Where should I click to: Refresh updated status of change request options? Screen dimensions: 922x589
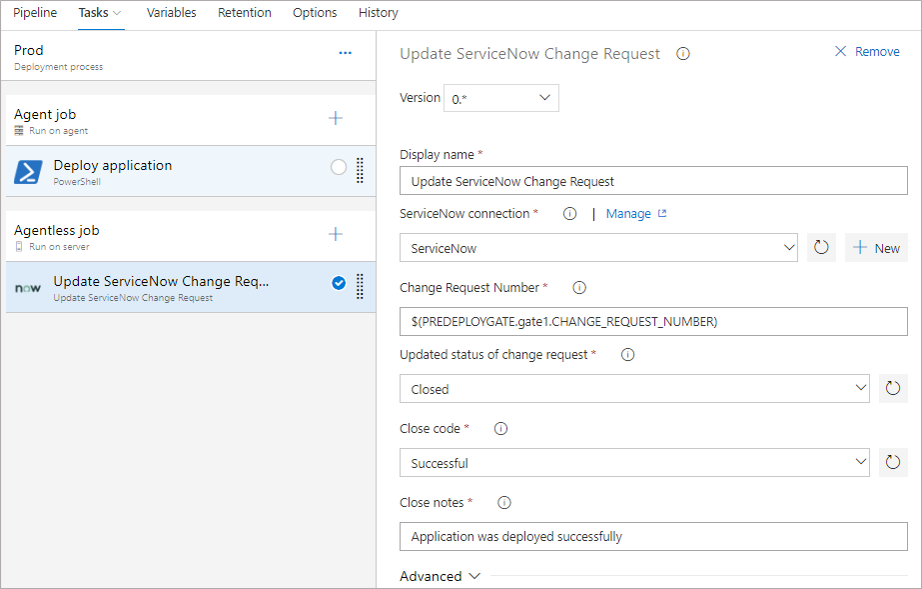click(x=893, y=389)
